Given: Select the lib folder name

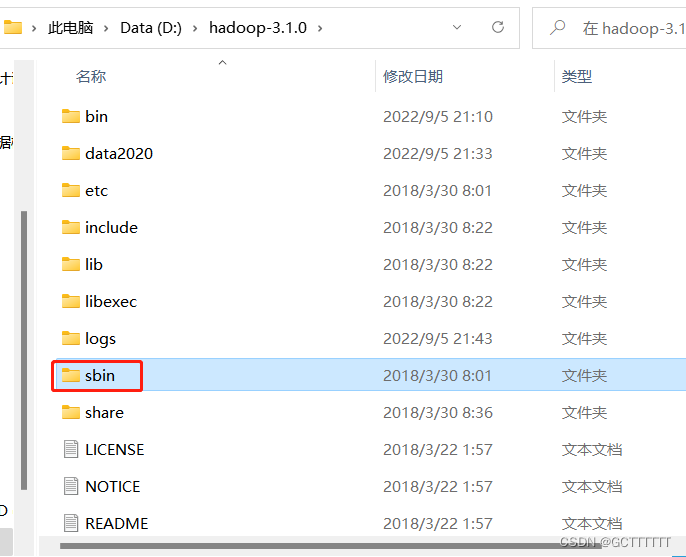Looking at the screenshot, I should pos(94,264).
